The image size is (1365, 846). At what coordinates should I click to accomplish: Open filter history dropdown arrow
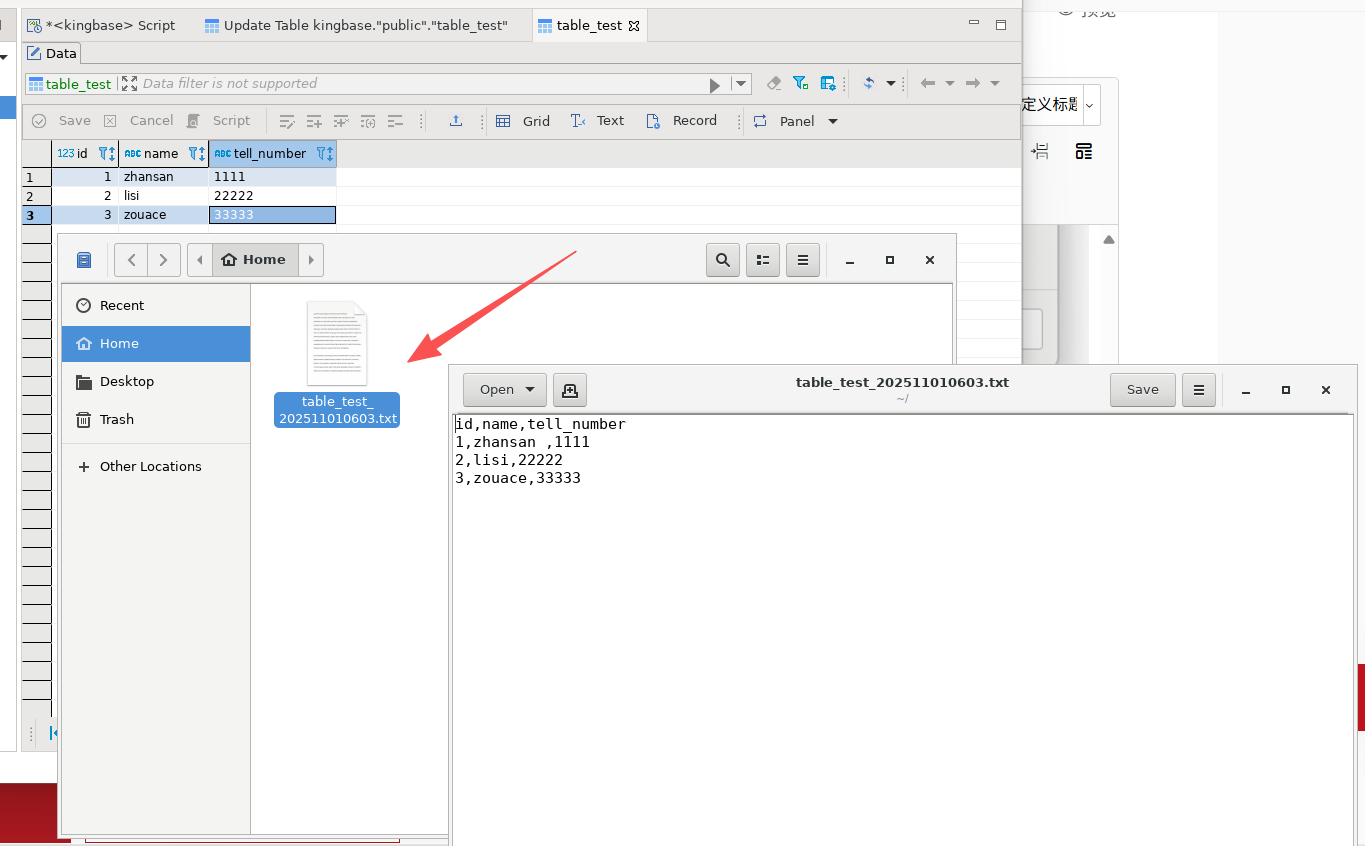click(x=741, y=84)
